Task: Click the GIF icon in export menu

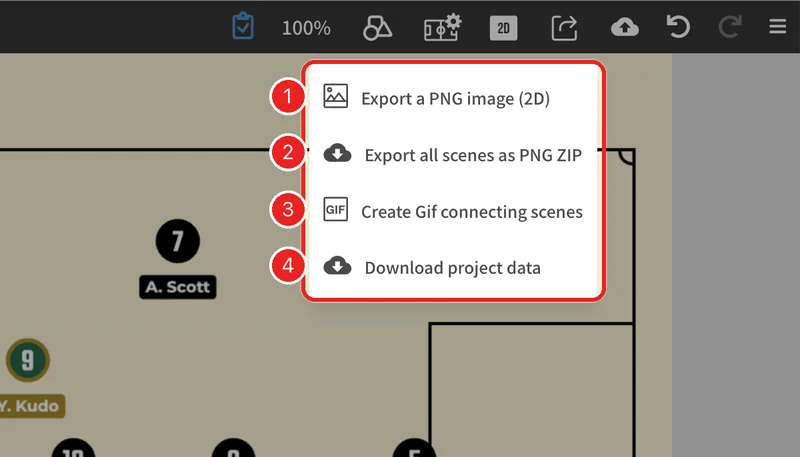Action: [x=336, y=209]
